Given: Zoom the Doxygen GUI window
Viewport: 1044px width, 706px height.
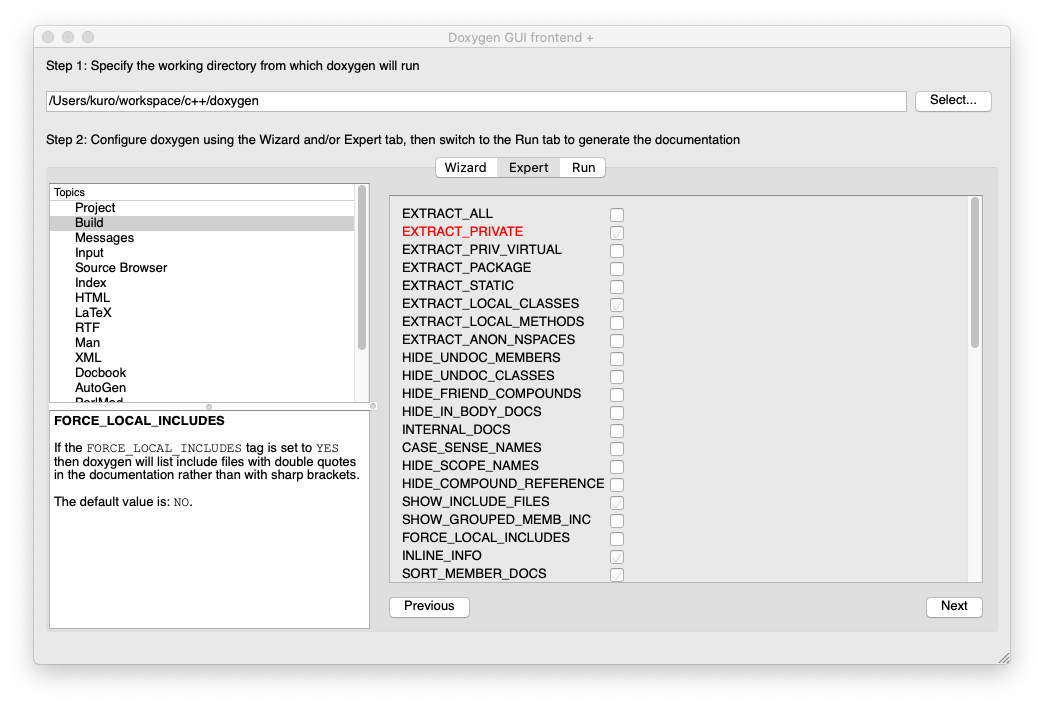Looking at the screenshot, I should point(88,37).
